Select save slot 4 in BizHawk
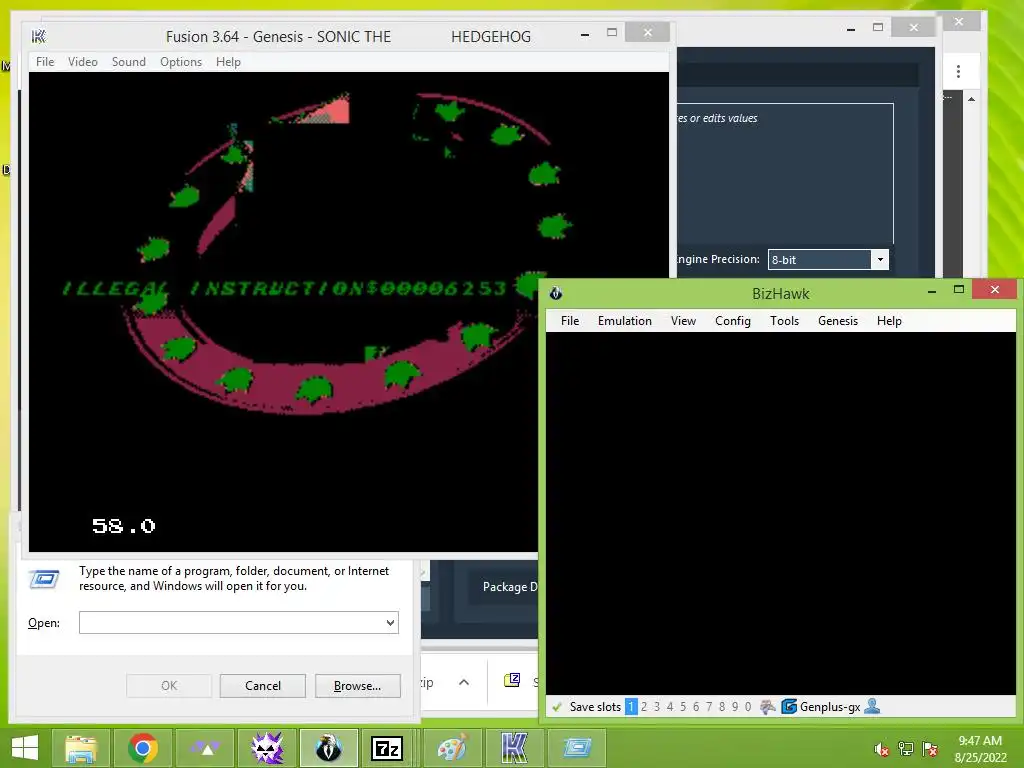This screenshot has height=768, width=1024. [670, 707]
